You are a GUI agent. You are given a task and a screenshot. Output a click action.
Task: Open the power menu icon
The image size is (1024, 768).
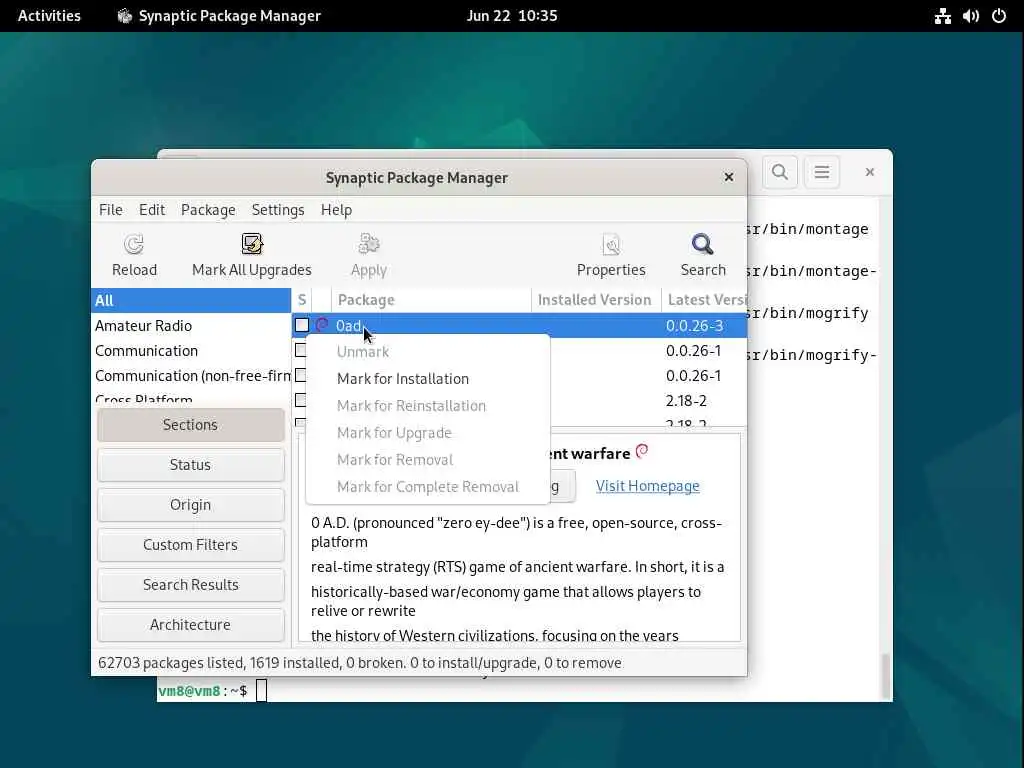pyautogui.click(x=999, y=16)
